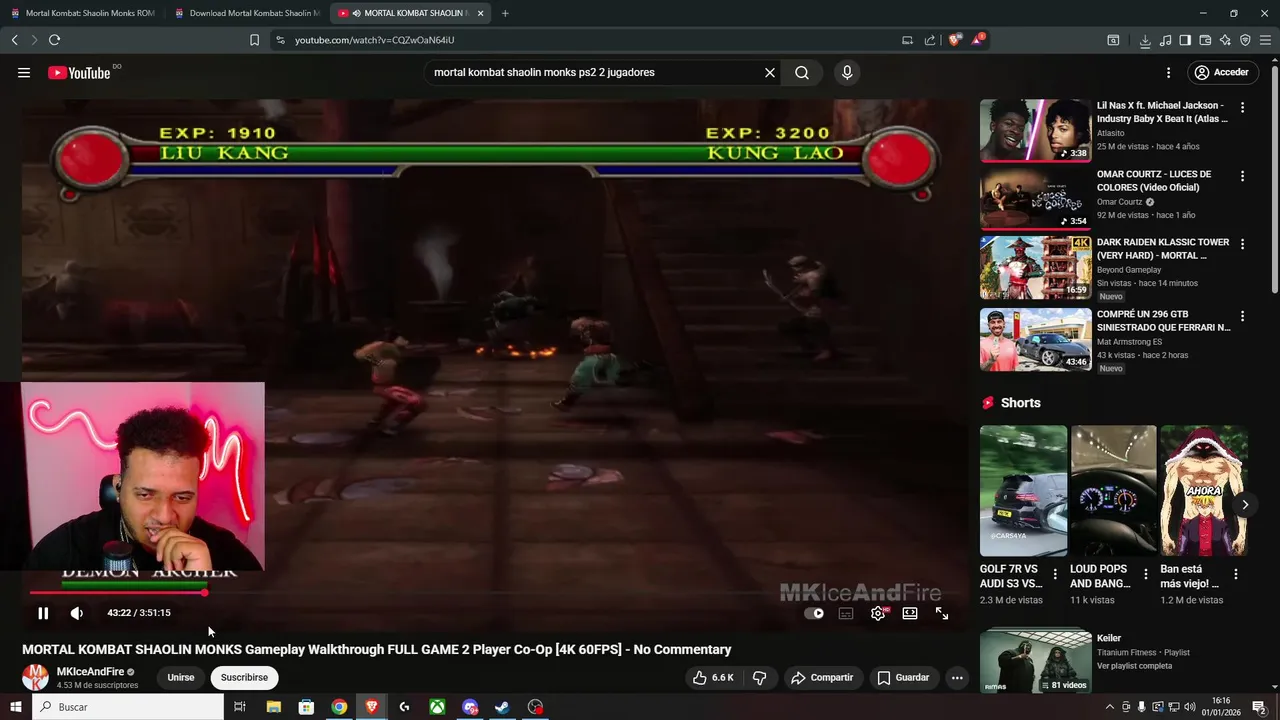Click the Ver playlist completa link
This screenshot has height=720, width=1280.
tap(1134, 666)
